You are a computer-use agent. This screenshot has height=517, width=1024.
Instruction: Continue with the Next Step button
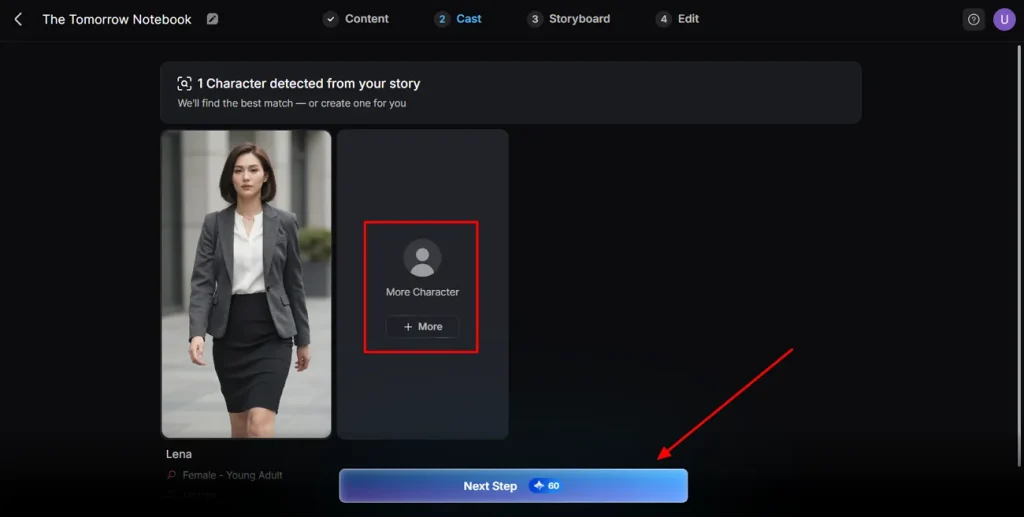513,486
